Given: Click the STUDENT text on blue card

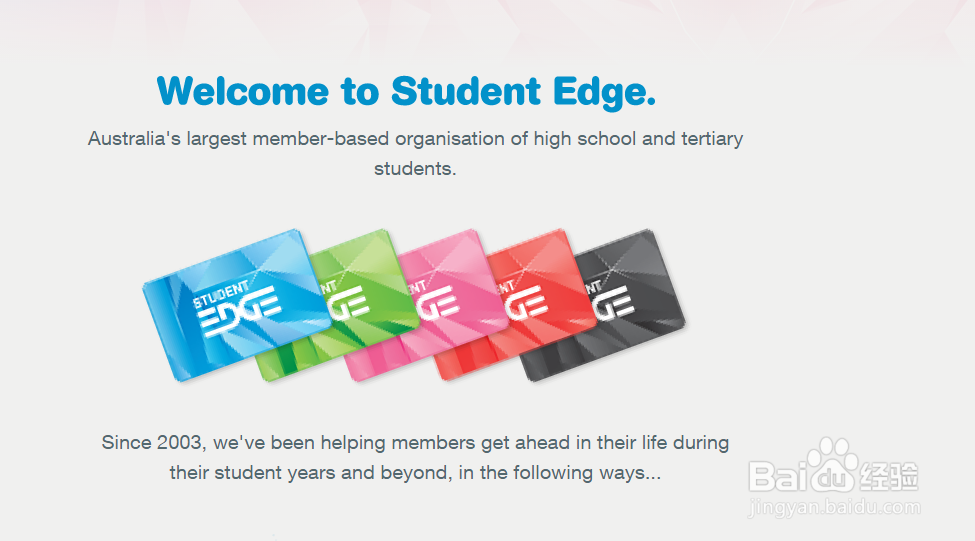Looking at the screenshot, I should (221, 293).
